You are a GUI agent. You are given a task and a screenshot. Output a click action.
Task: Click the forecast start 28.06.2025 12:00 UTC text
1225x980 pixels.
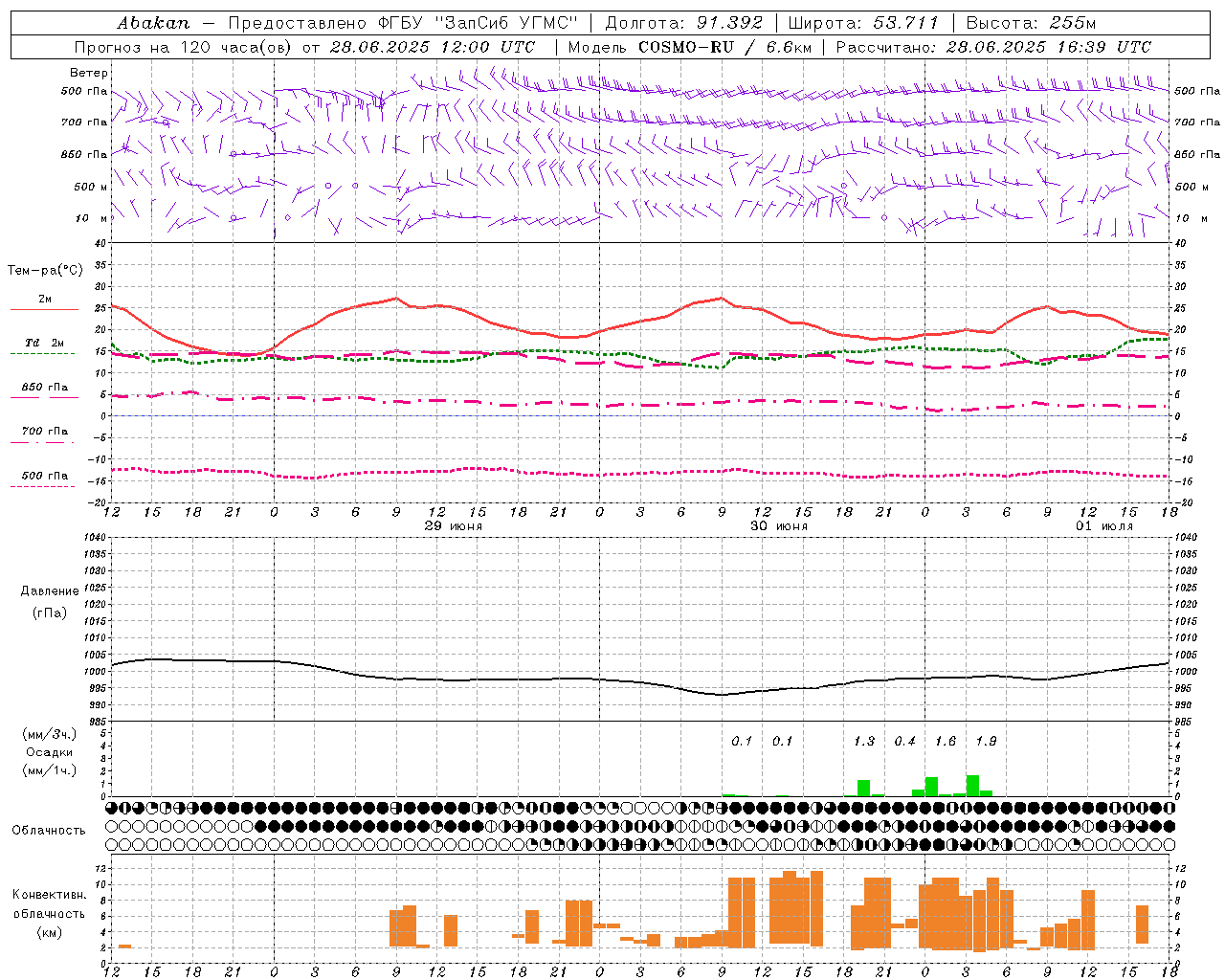433,47
